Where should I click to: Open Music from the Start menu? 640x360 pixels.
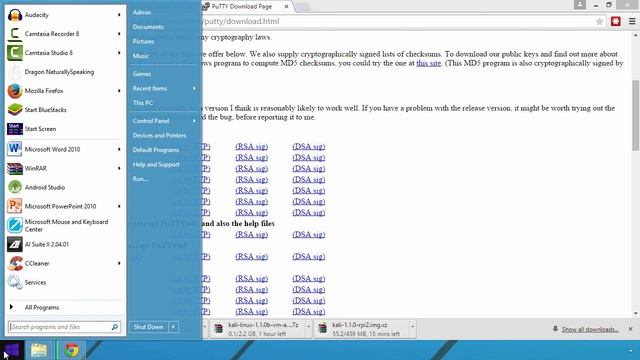(140, 56)
